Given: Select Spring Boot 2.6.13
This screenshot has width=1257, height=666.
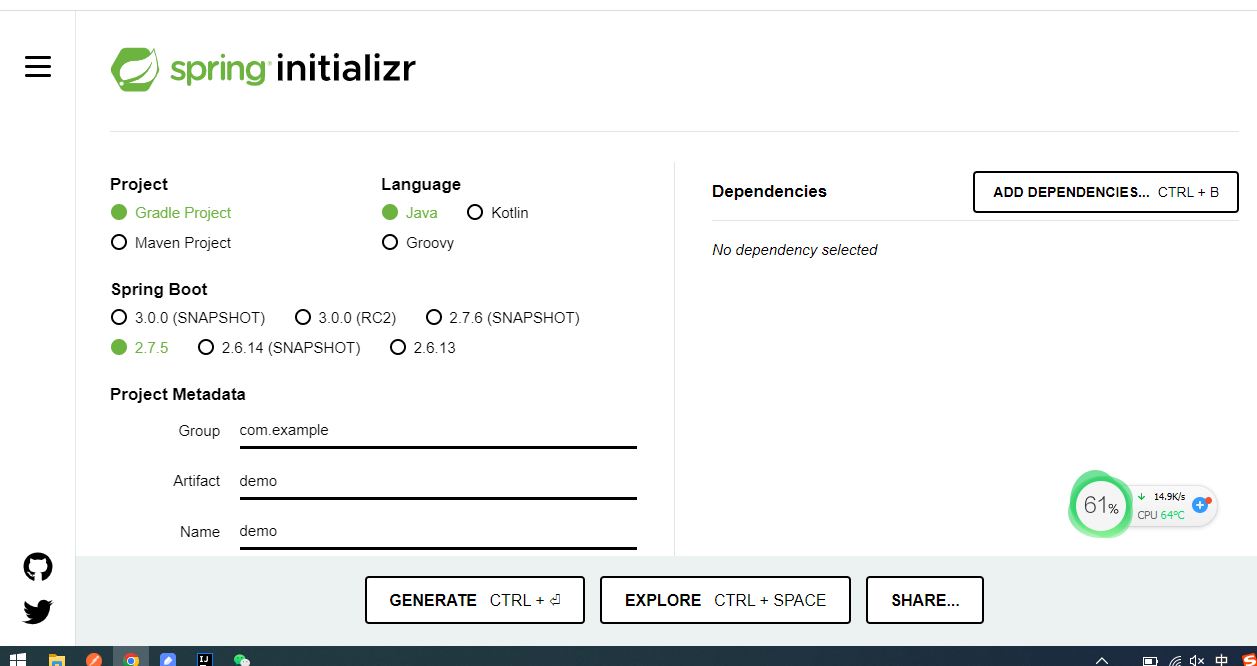Looking at the screenshot, I should [423, 348].
